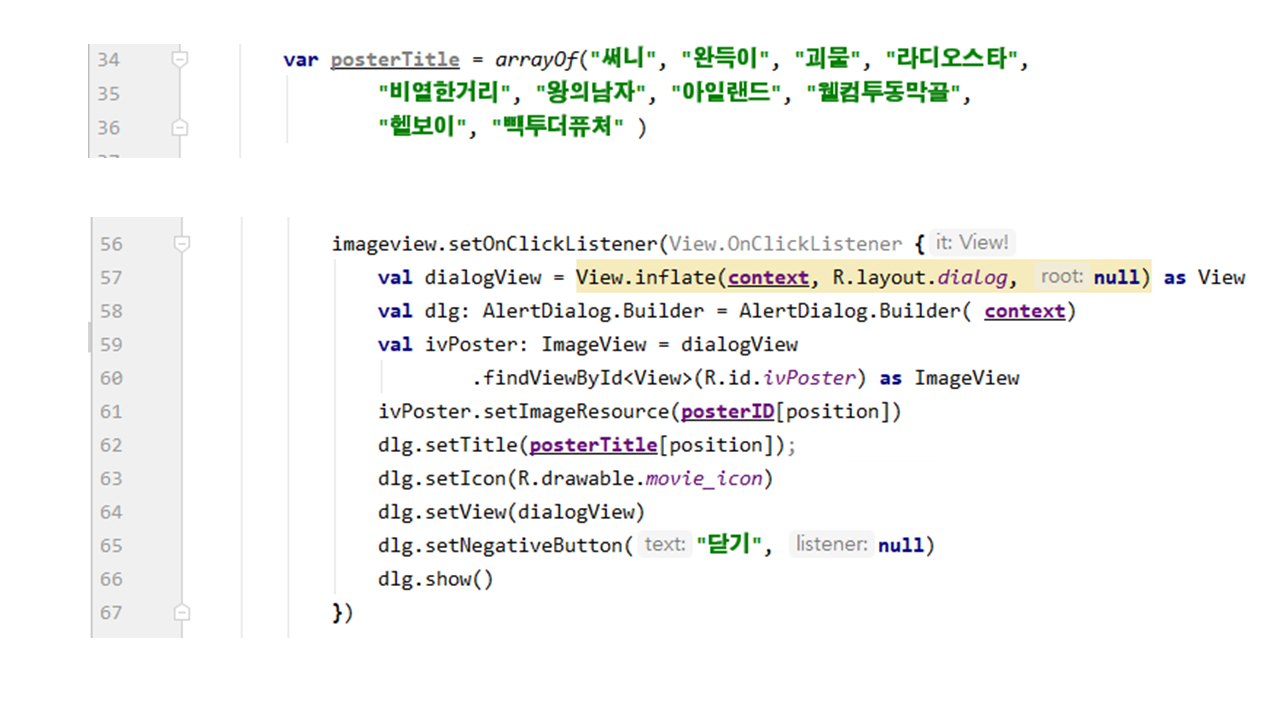This screenshot has height=720, width=1280.
Task: Click the 'text:' parameter hint in setNegativeButton
Action: pyautogui.click(x=665, y=545)
